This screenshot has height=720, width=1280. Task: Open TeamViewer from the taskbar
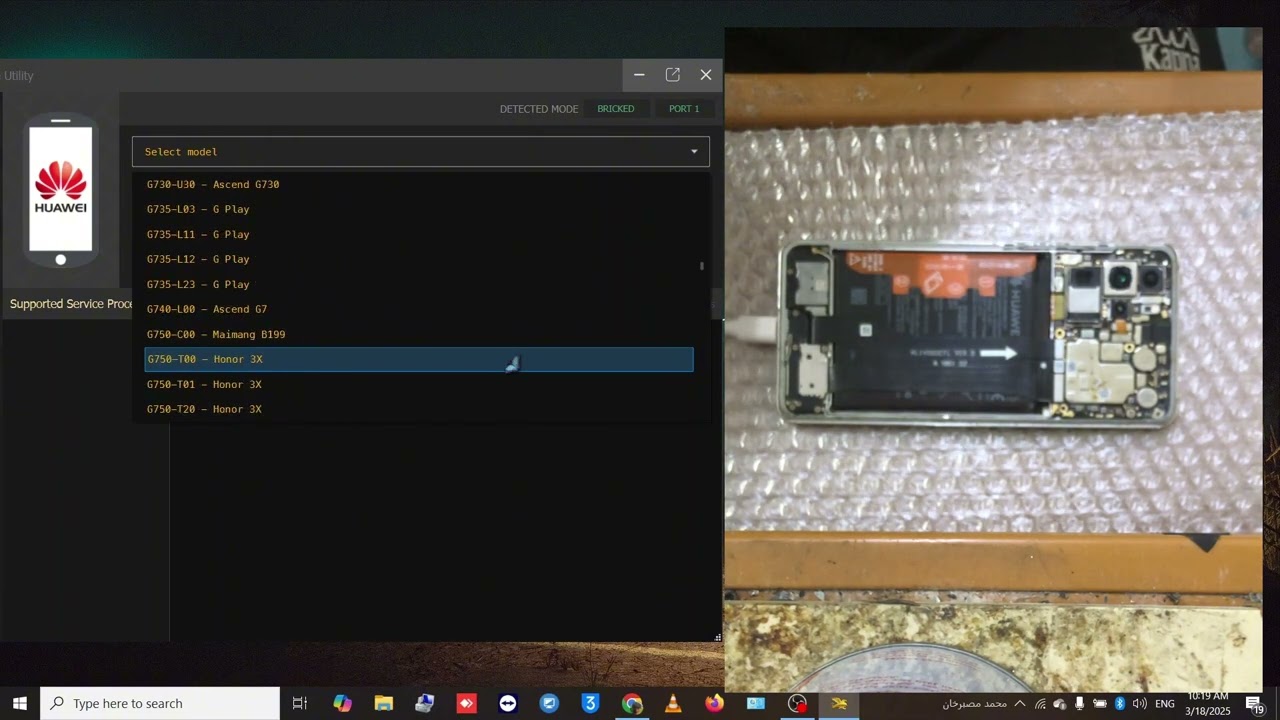(x=508, y=703)
